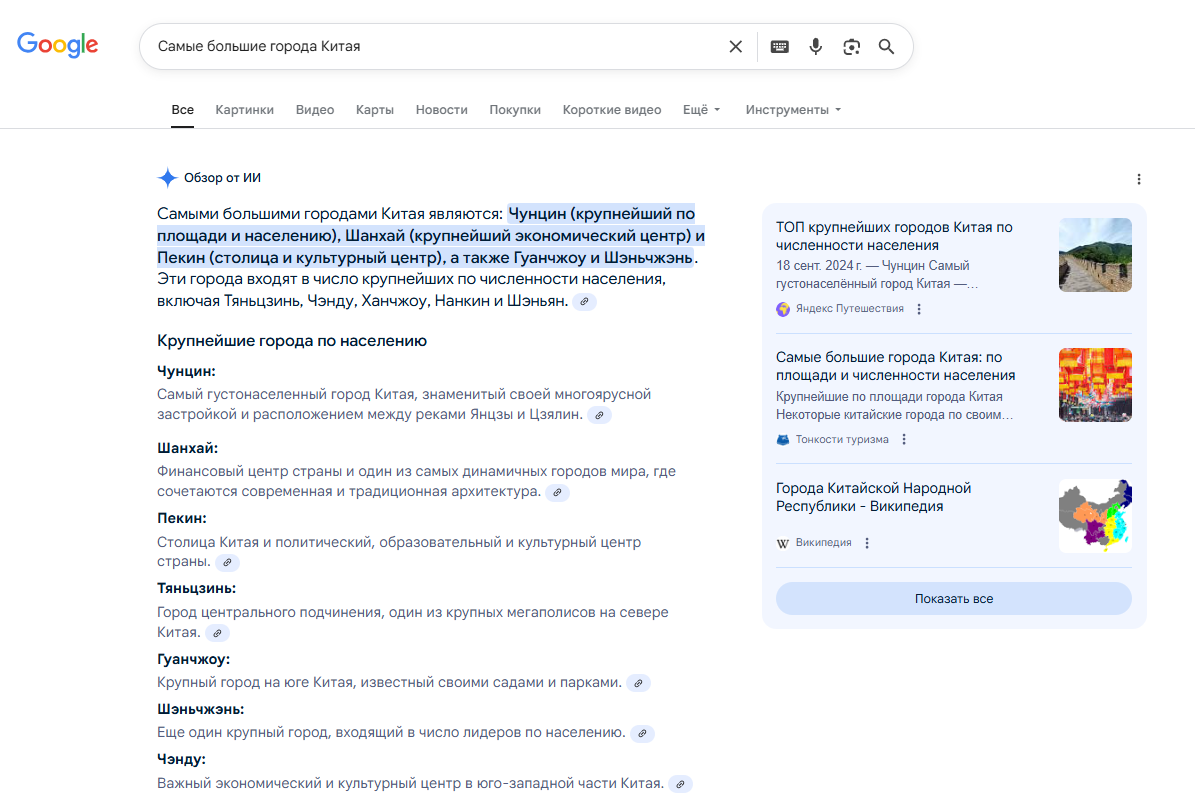The height and width of the screenshot is (800, 1195).
Task: Click the Great Wall photo thumbnail
Action: (1095, 255)
